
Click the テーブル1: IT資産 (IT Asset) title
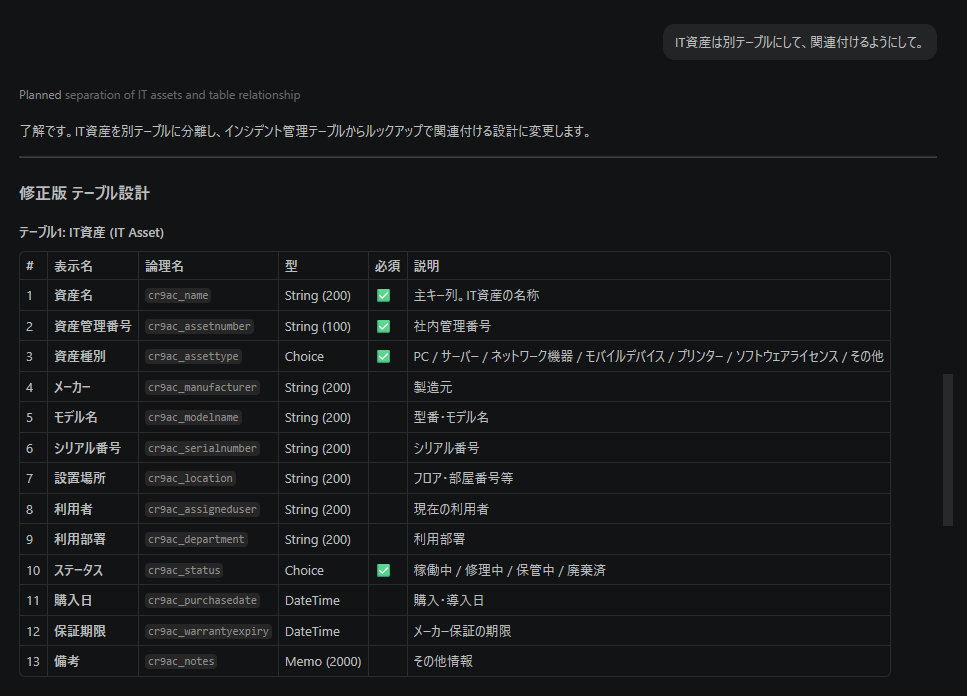[x=91, y=232]
